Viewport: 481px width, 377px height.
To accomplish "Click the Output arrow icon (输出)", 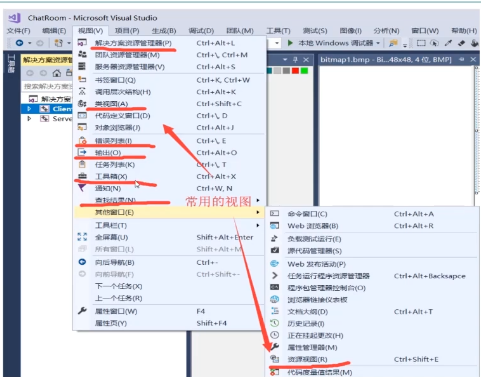I will point(82,152).
